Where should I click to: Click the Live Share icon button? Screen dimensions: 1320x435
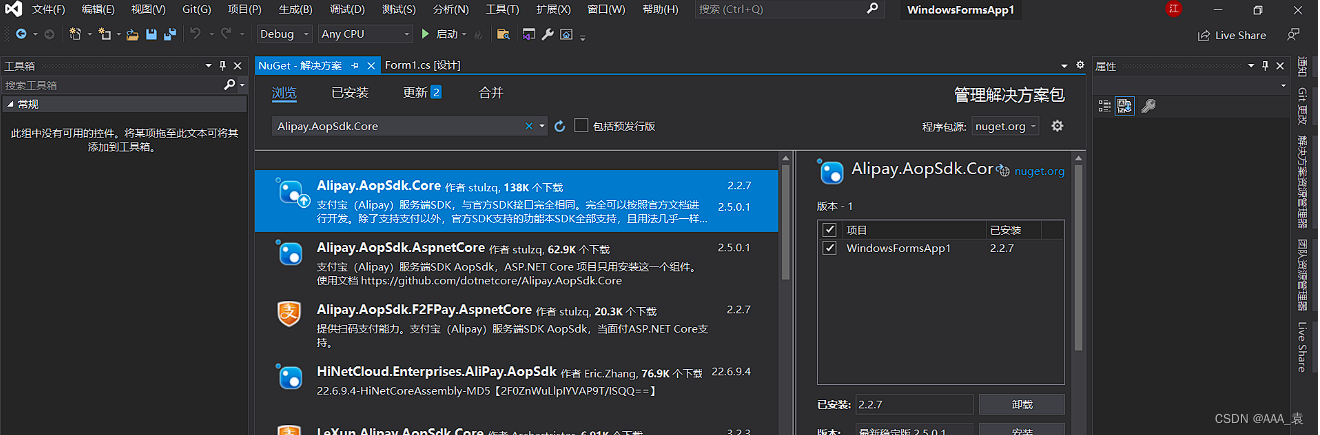click(1204, 35)
